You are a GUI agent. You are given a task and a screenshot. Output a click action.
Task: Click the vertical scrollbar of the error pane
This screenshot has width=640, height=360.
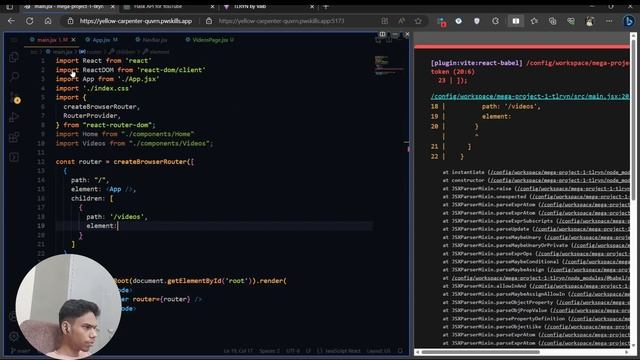click(633, 120)
